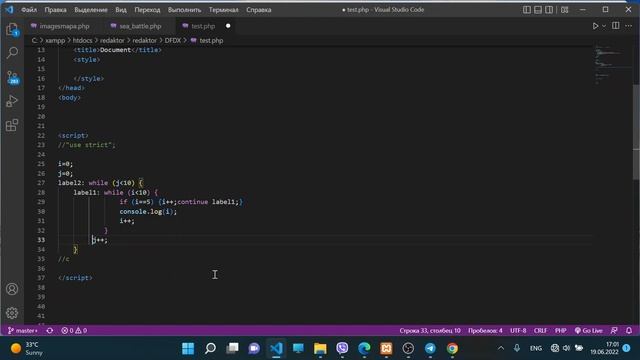
Task: Open Microsoft Edge from taskbar
Action: (364, 348)
